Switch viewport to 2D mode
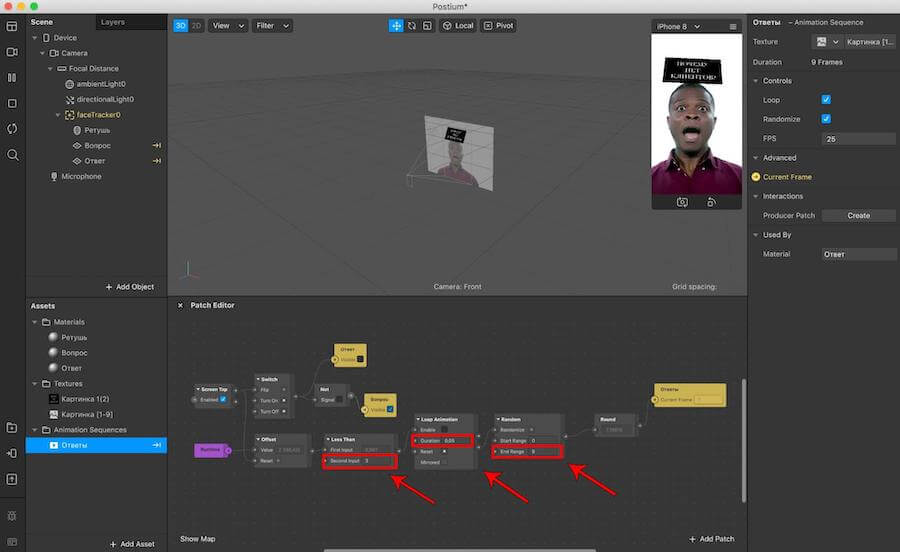The height and width of the screenshot is (552, 900). coord(195,26)
